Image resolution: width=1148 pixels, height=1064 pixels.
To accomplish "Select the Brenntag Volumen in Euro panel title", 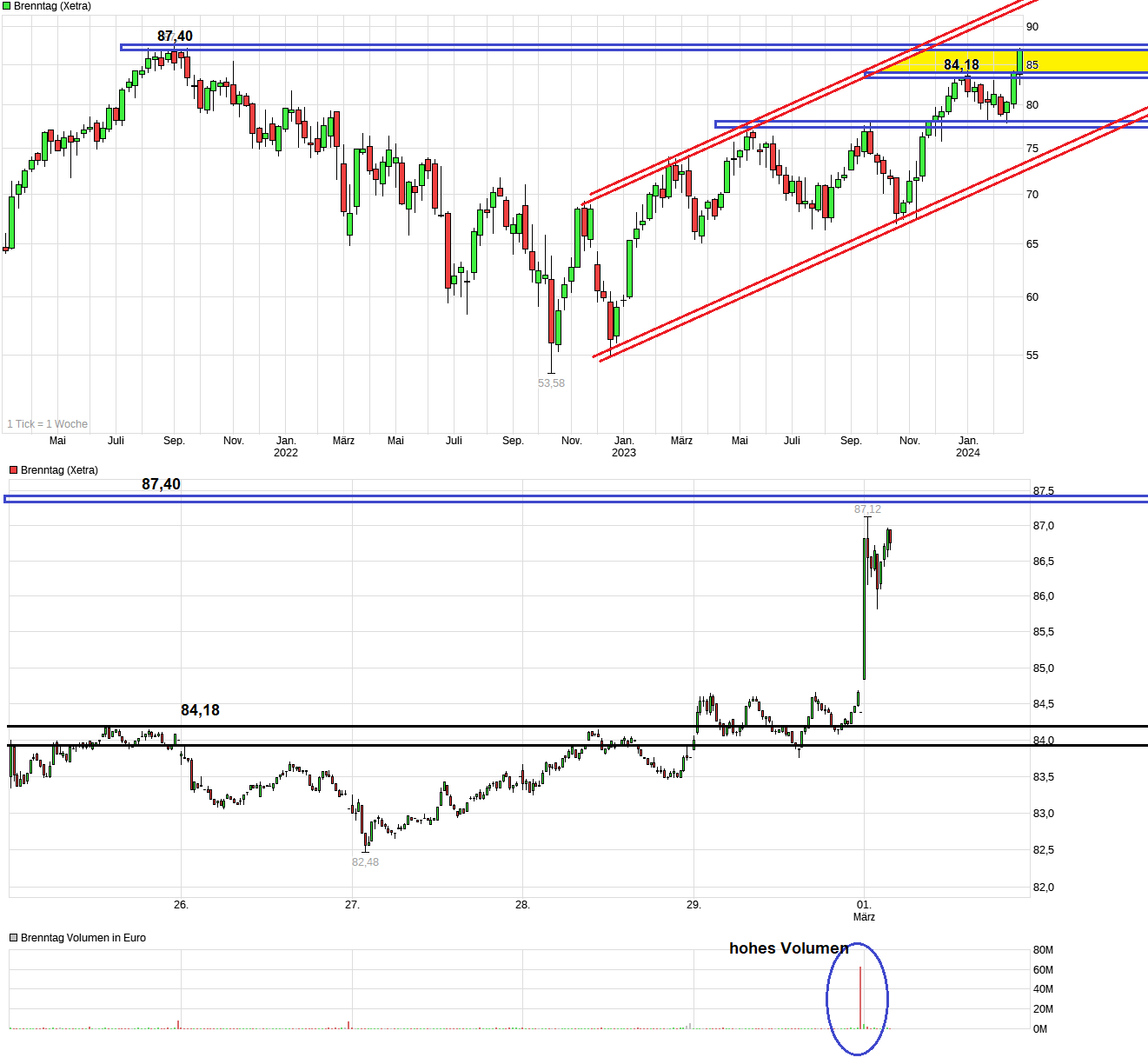I will click(83, 938).
